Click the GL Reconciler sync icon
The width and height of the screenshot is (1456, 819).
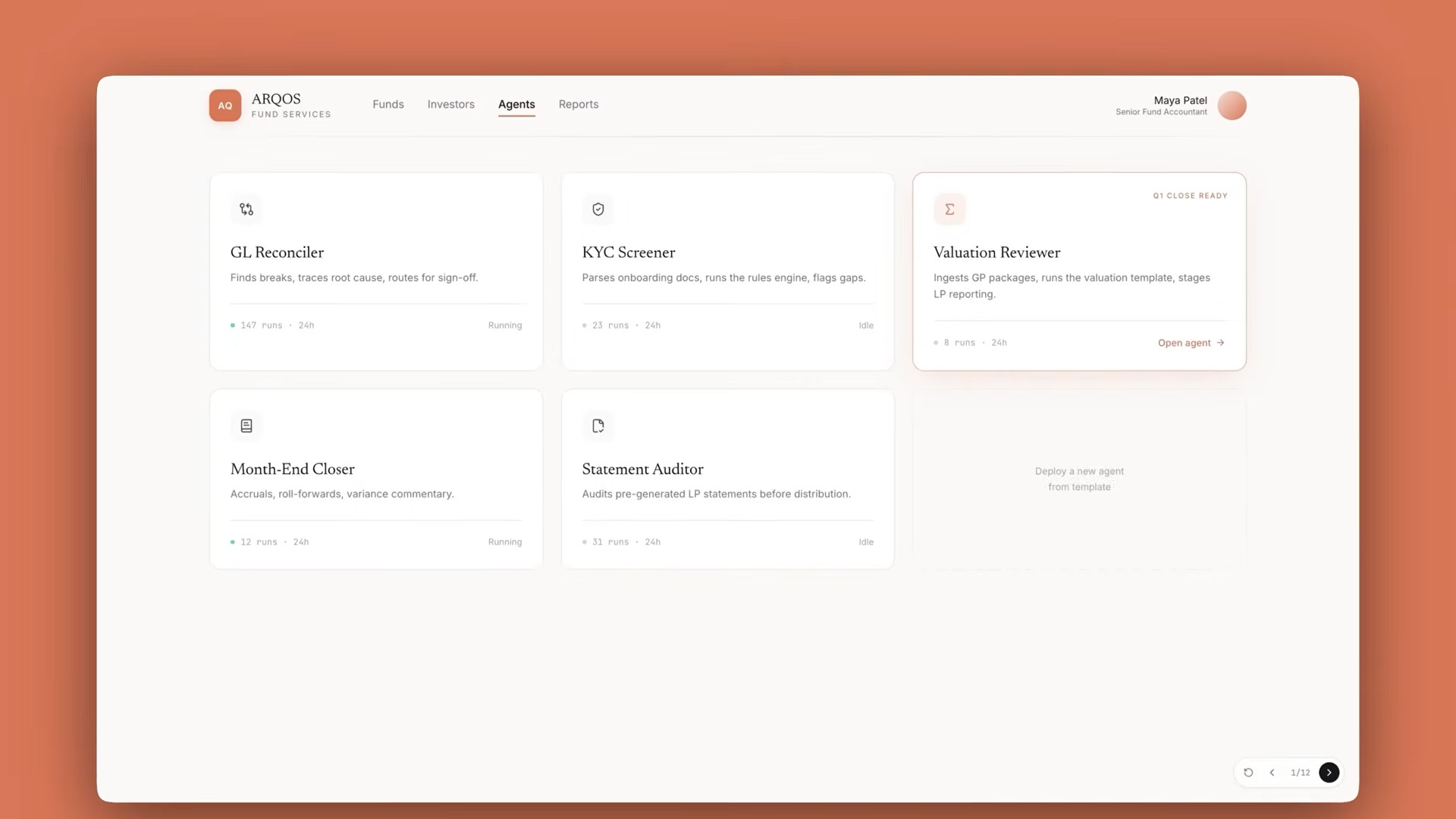246,209
